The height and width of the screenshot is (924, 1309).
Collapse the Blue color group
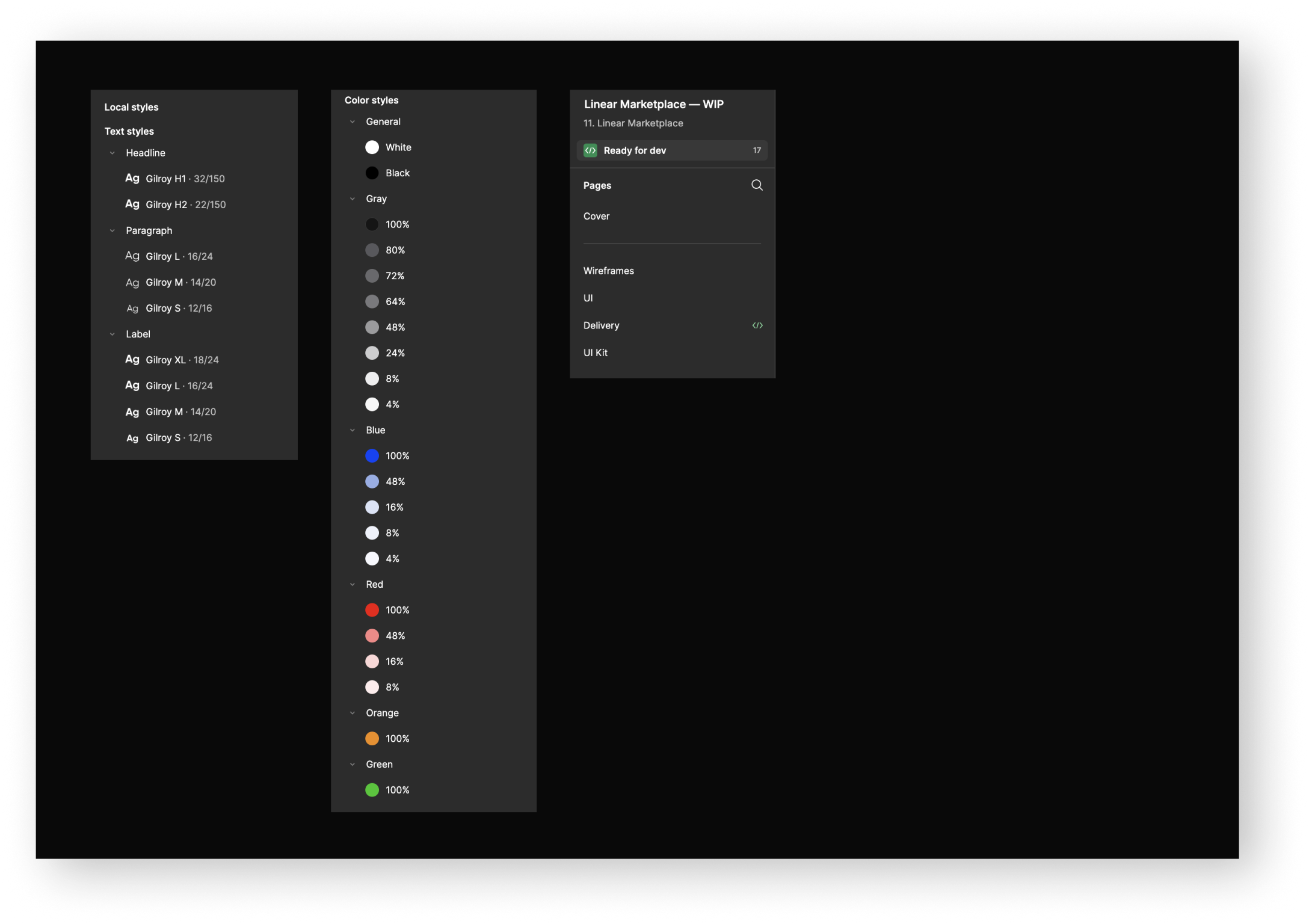click(x=353, y=430)
